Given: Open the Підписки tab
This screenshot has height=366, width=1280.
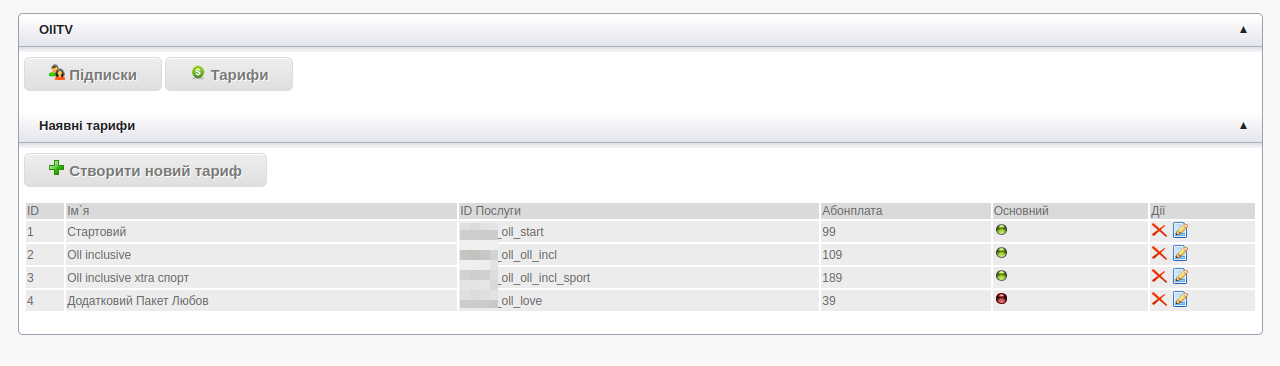Looking at the screenshot, I should click(93, 74).
